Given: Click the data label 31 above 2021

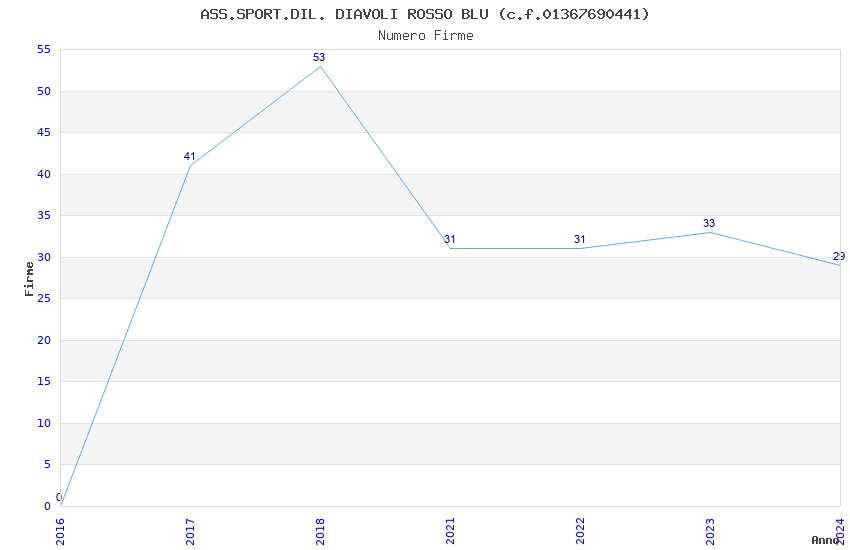Looking at the screenshot, I should [449, 239].
